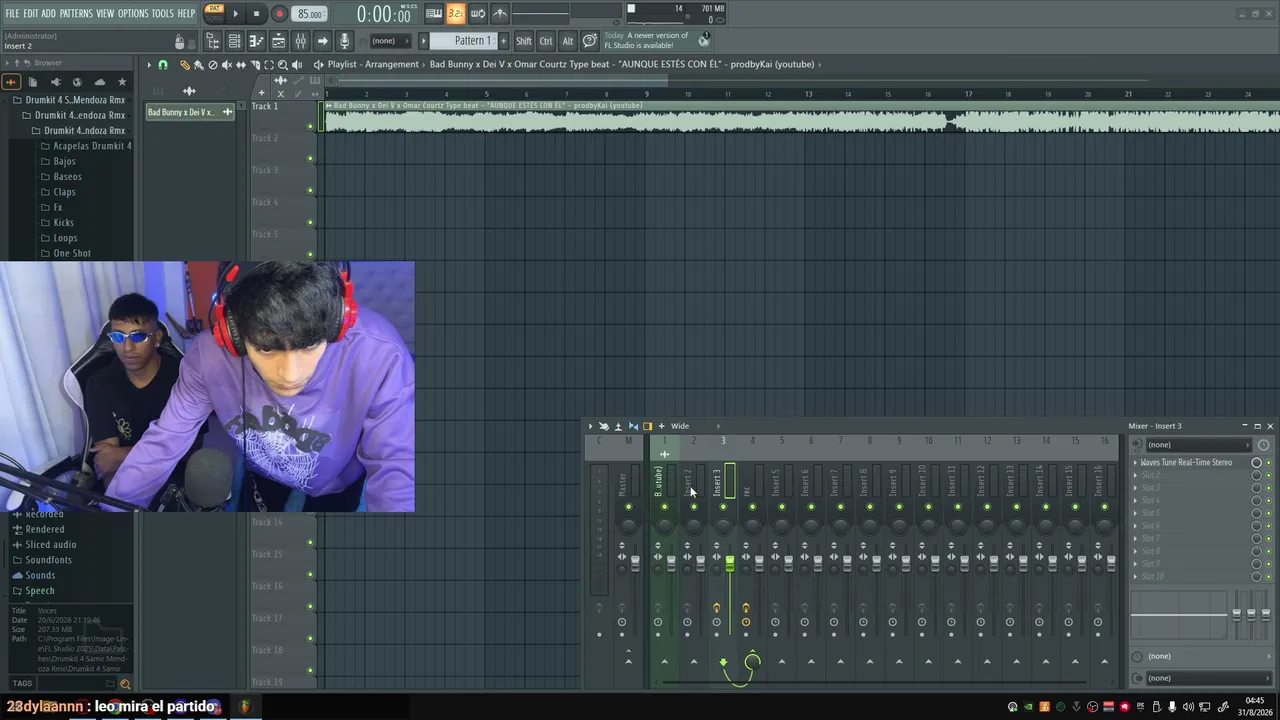Select the playlist Delete tool
This screenshot has width=1280, height=720.
click(x=212, y=65)
